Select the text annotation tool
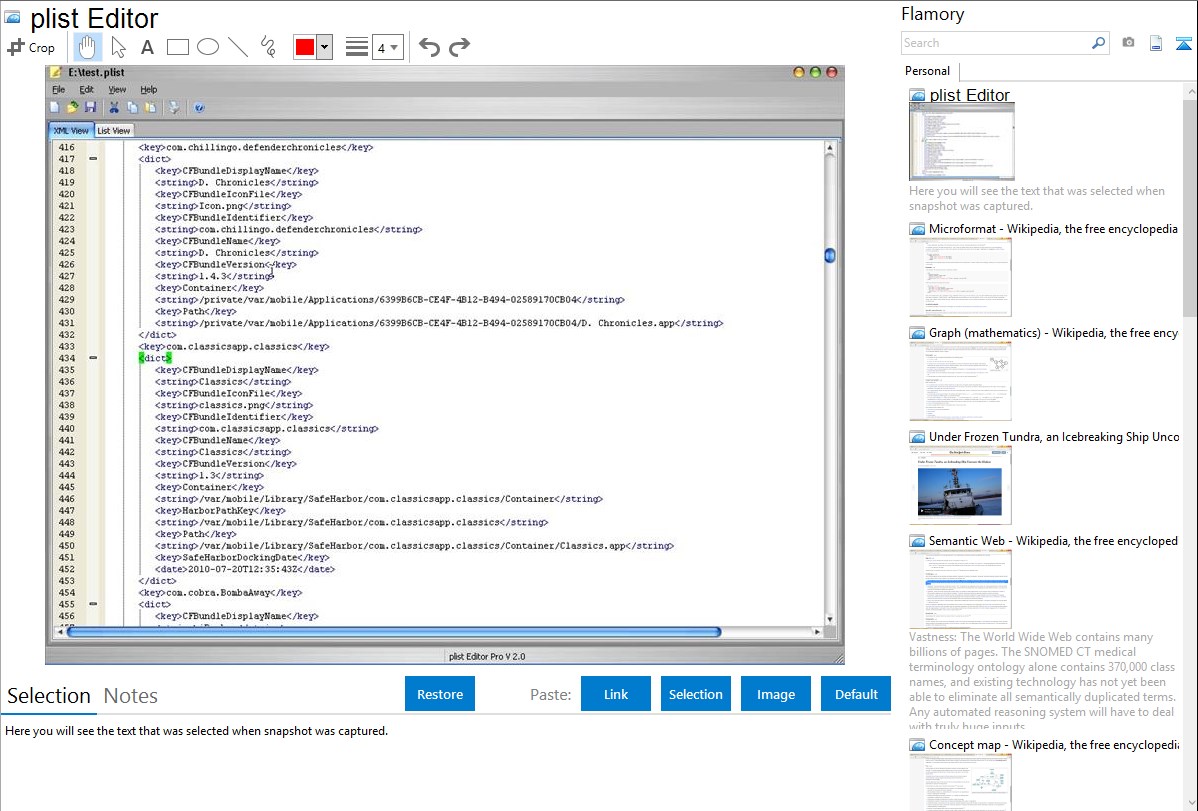 [x=147, y=47]
